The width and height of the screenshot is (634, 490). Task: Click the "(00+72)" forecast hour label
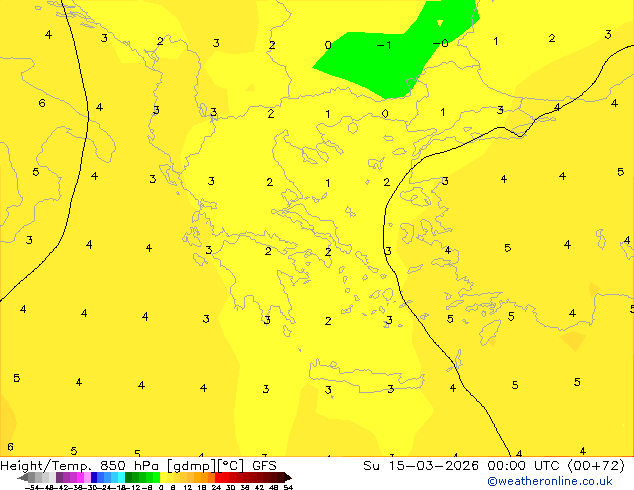[596, 466]
